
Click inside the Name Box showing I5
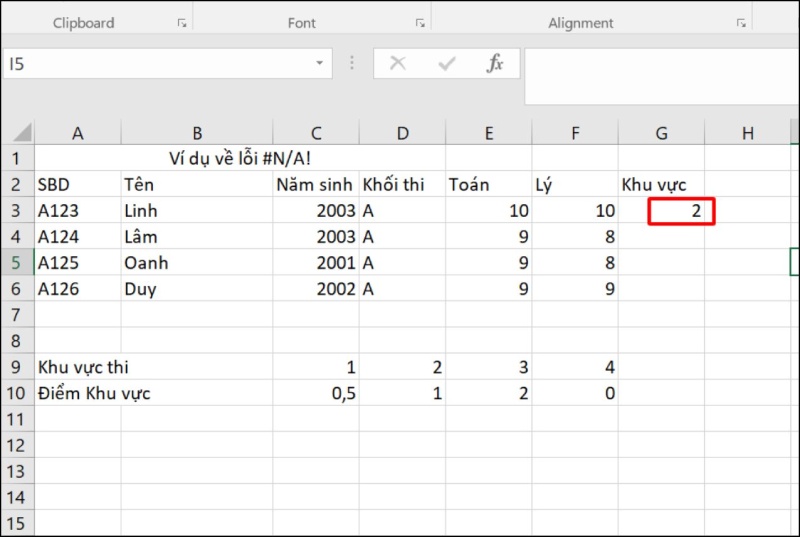click(x=150, y=64)
